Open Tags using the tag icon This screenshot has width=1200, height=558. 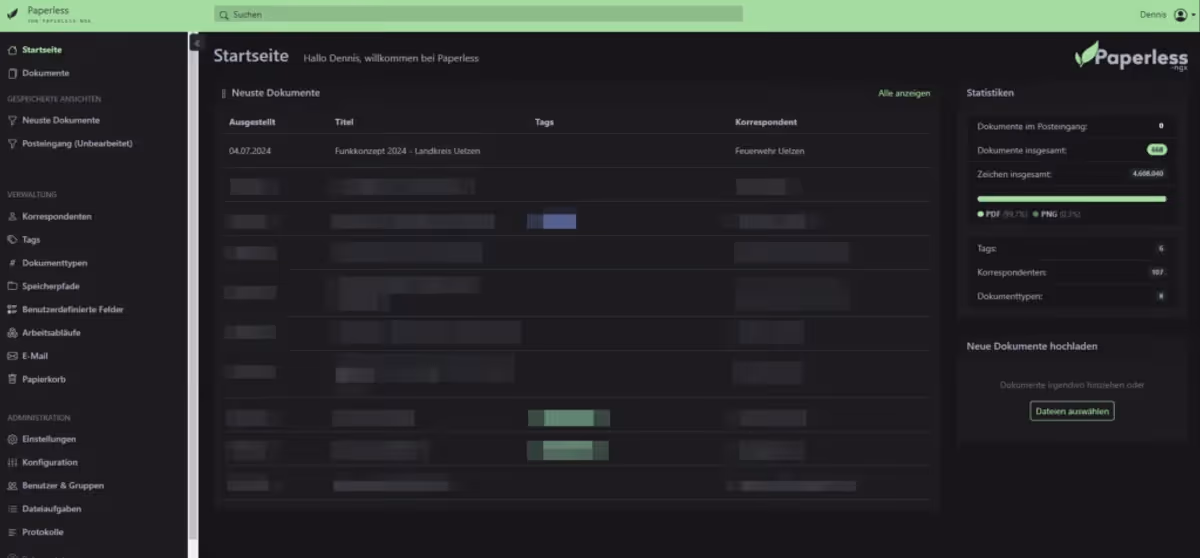pos(12,240)
